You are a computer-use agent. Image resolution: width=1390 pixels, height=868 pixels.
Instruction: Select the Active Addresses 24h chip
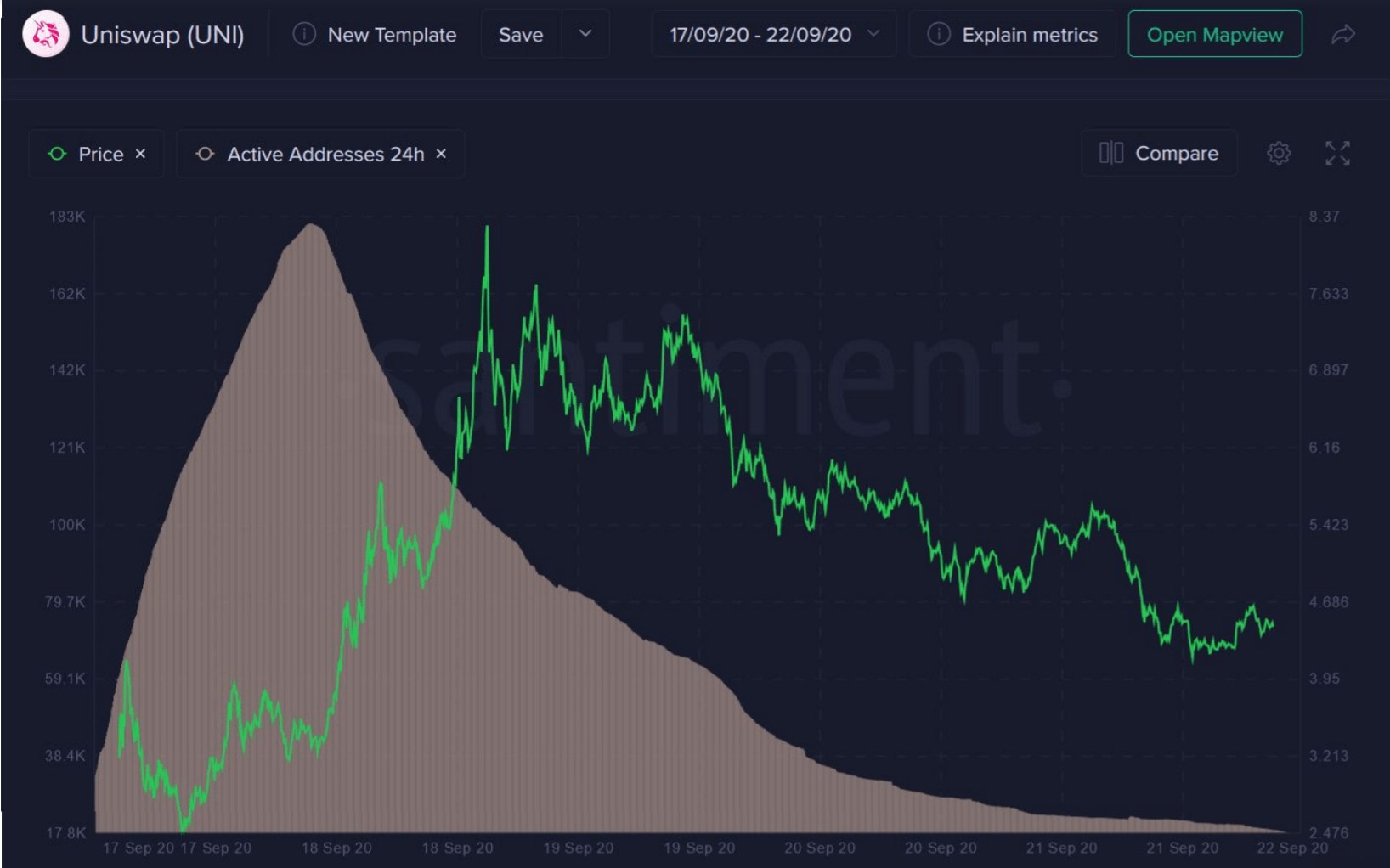click(x=320, y=154)
